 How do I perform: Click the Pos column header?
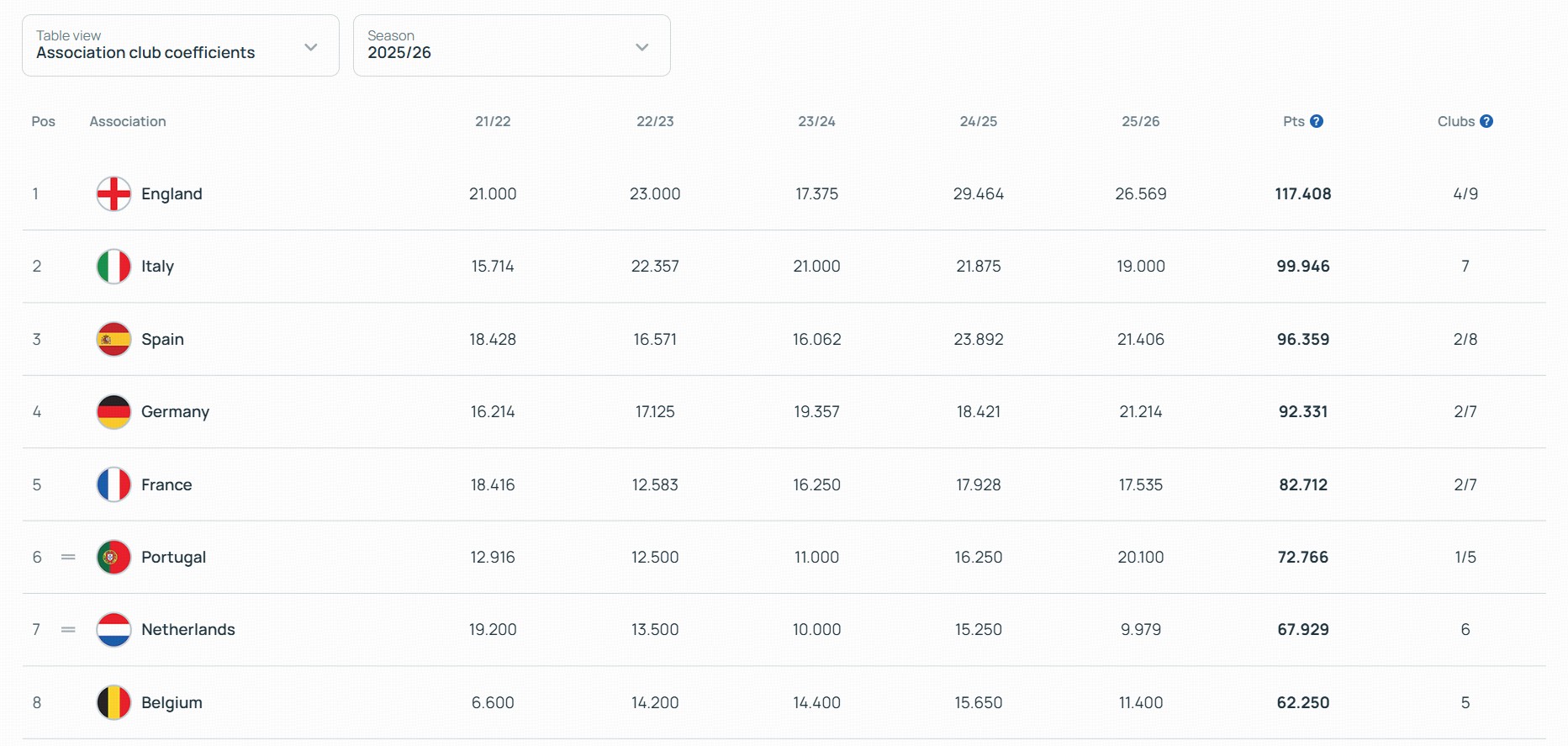tap(43, 121)
